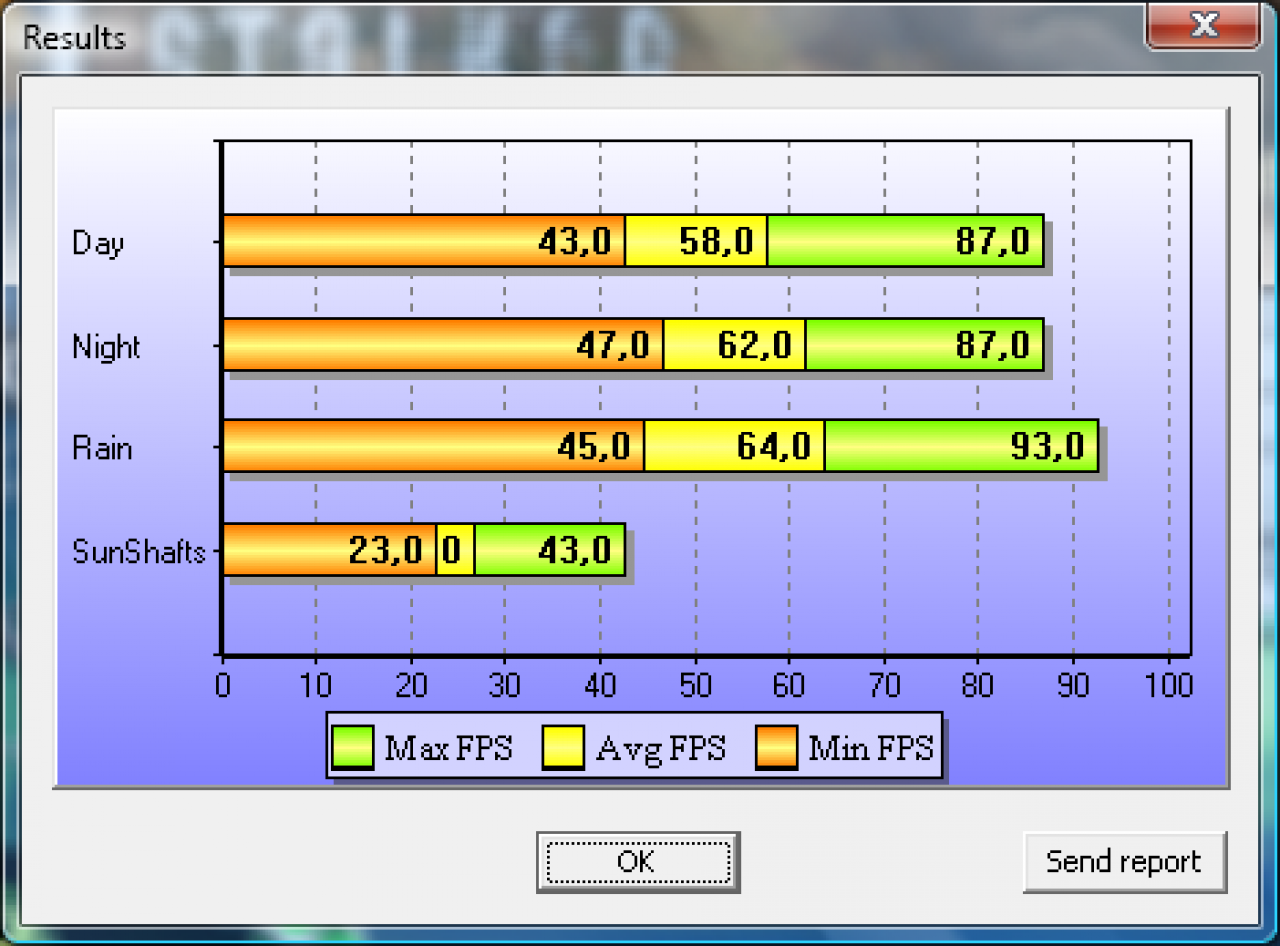Click the Rain min value 45,0
Image resolution: width=1280 pixels, height=946 pixels.
[x=594, y=446]
